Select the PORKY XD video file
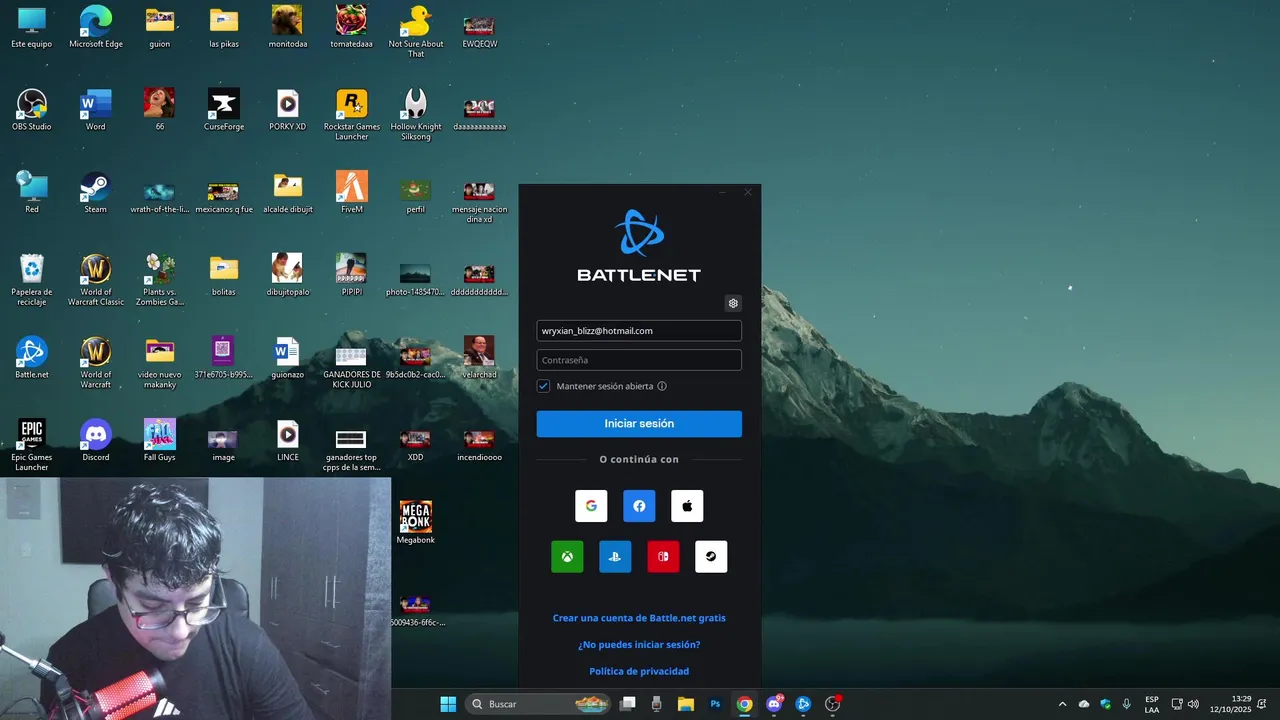Image resolution: width=1280 pixels, height=720 pixels. (288, 111)
